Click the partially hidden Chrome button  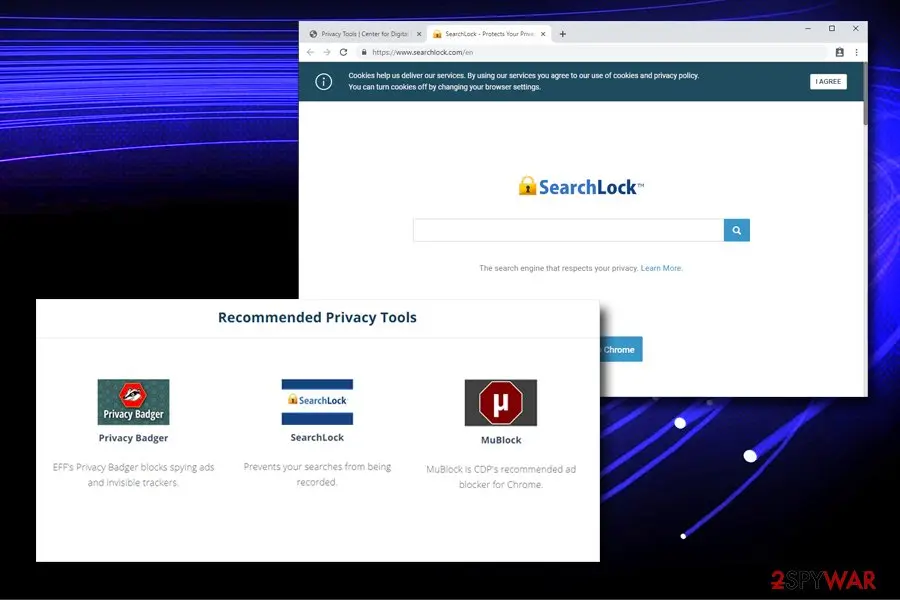621,349
